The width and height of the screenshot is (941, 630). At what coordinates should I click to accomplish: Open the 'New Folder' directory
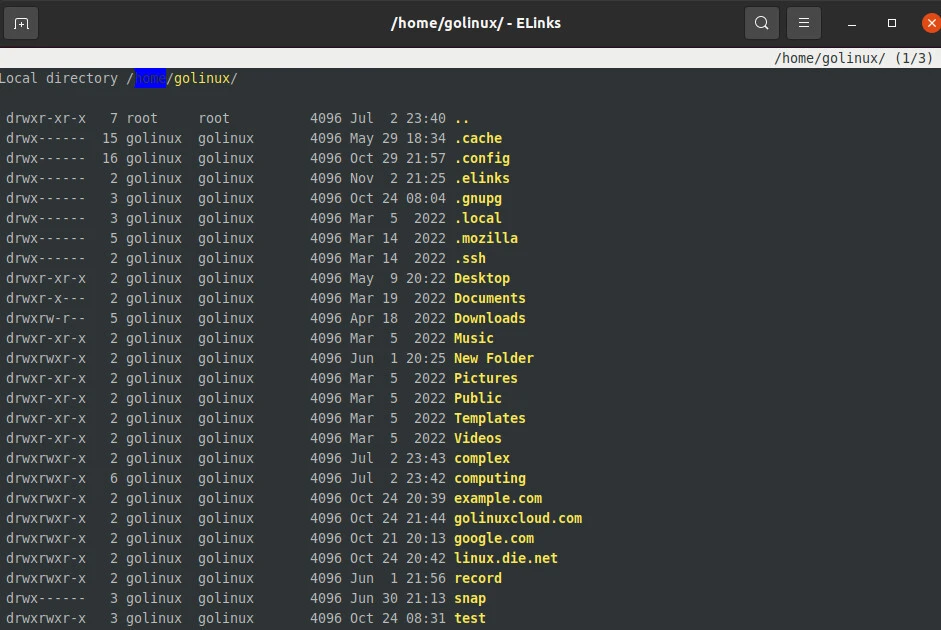494,358
